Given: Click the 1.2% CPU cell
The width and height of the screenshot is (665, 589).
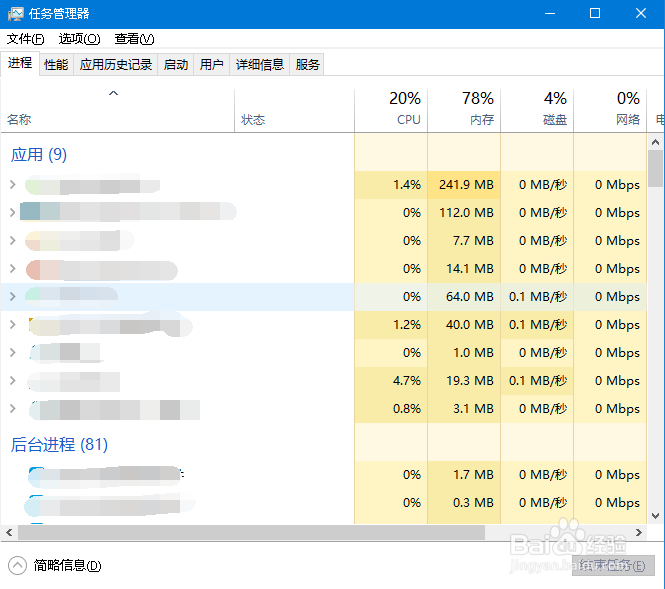Looking at the screenshot, I should pos(391,325).
